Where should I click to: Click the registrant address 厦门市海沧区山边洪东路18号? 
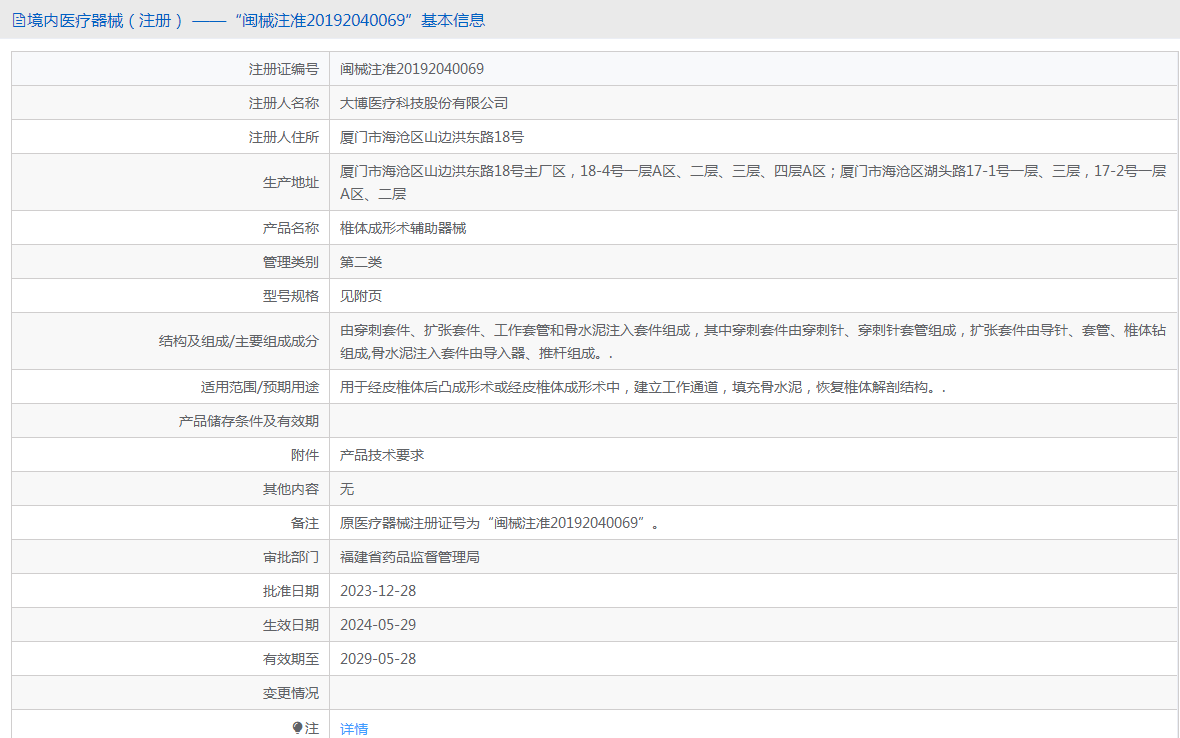(432, 137)
